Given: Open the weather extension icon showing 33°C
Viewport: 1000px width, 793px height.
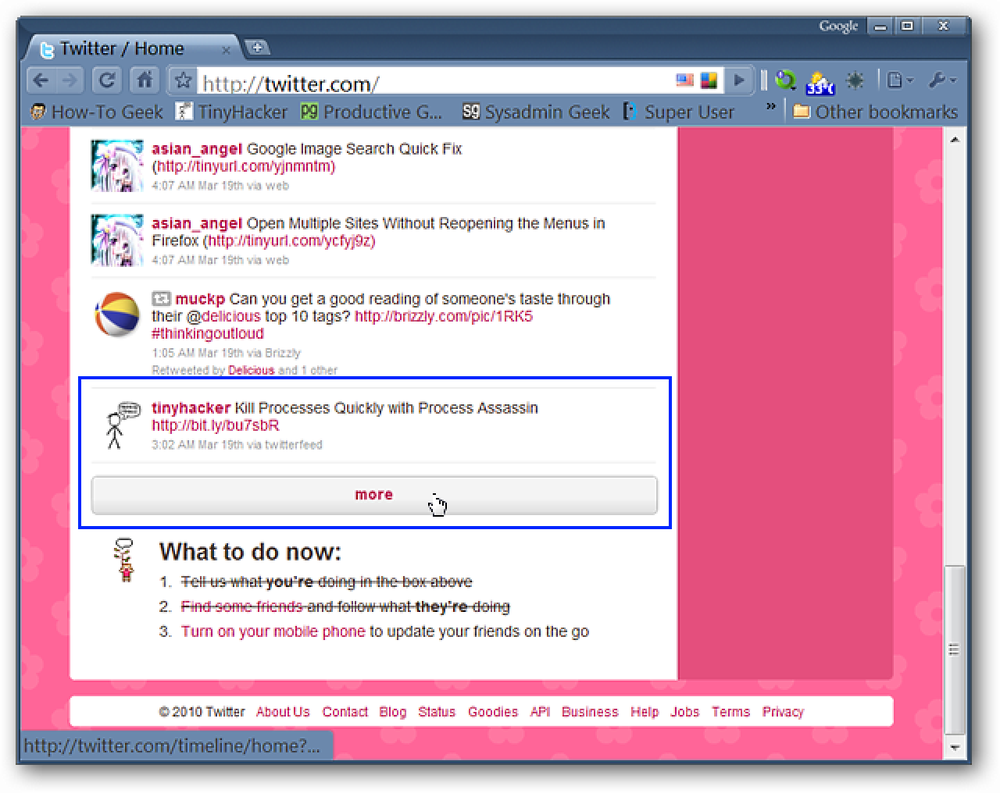Looking at the screenshot, I should [x=820, y=82].
